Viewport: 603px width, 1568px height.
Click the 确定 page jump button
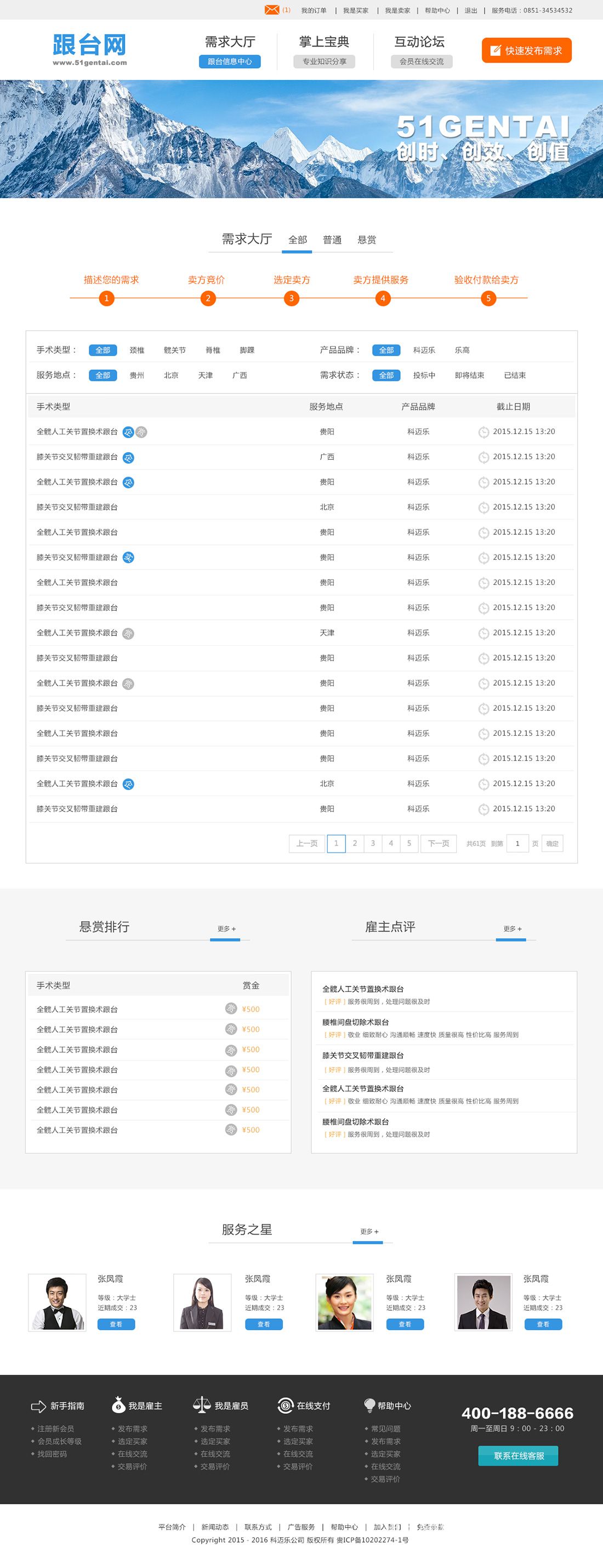coord(552,843)
